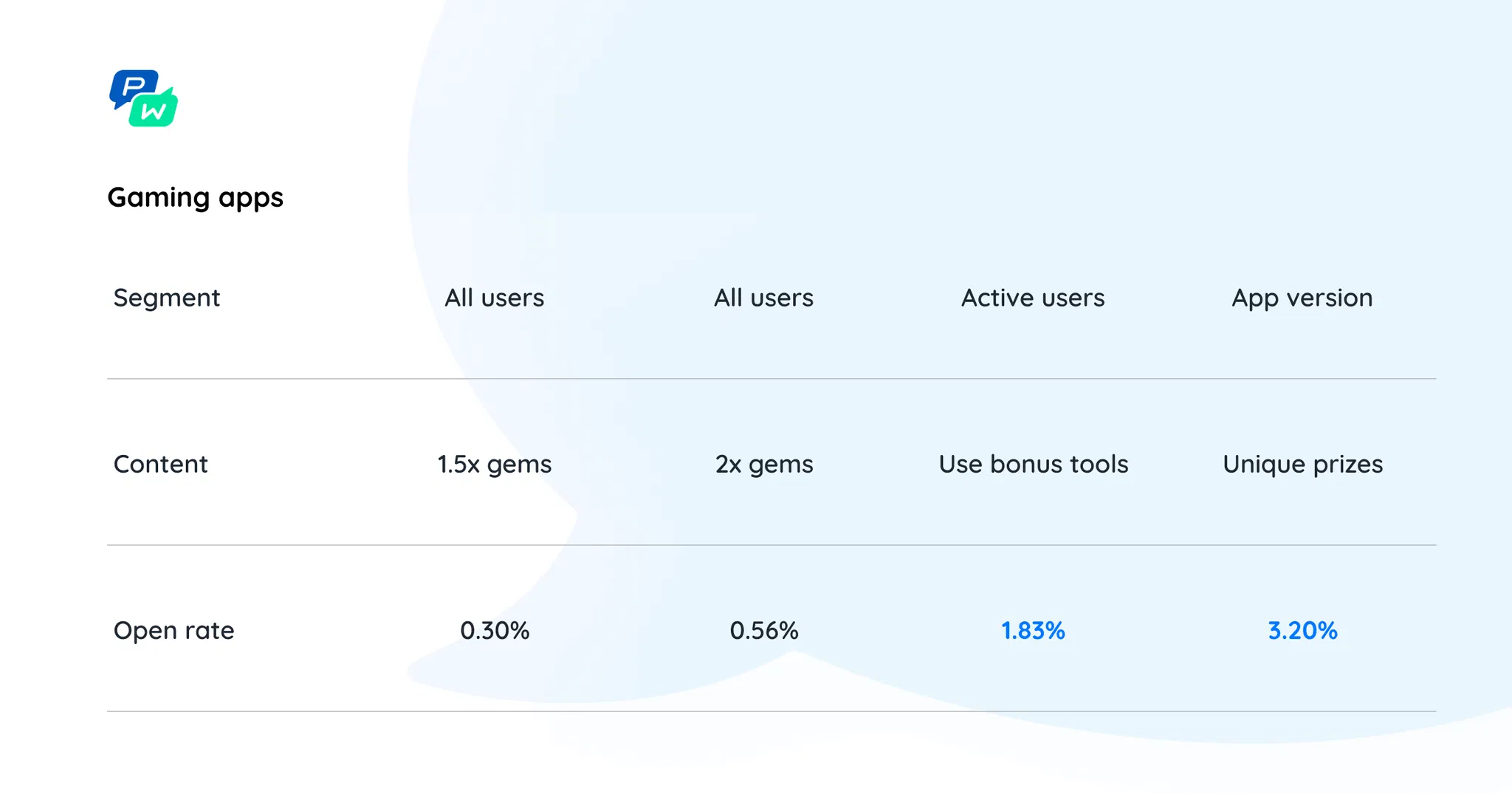This screenshot has width=1512, height=794.
Task: Click the Use bonus tools cell
Action: pos(1033,464)
